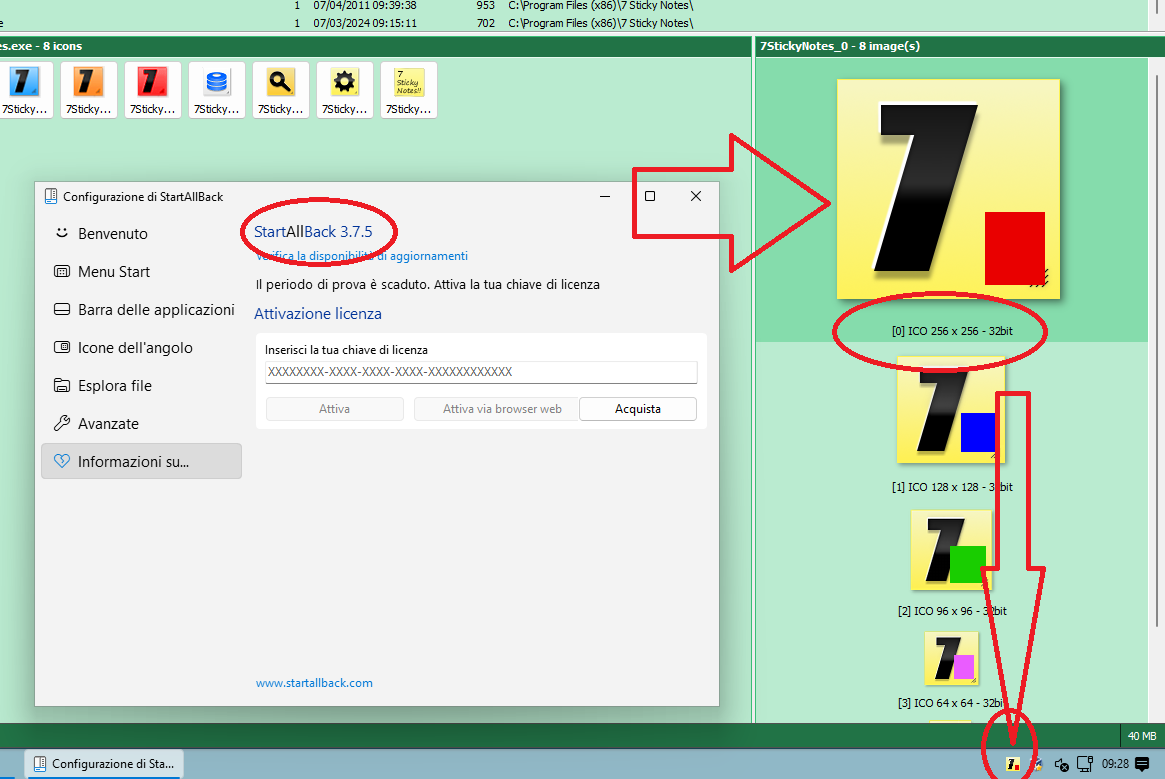This screenshot has width=1165, height=779.
Task: Click the star-badged tray icon next to 7 Sticky Notes
Action: pyautogui.click(x=1037, y=763)
